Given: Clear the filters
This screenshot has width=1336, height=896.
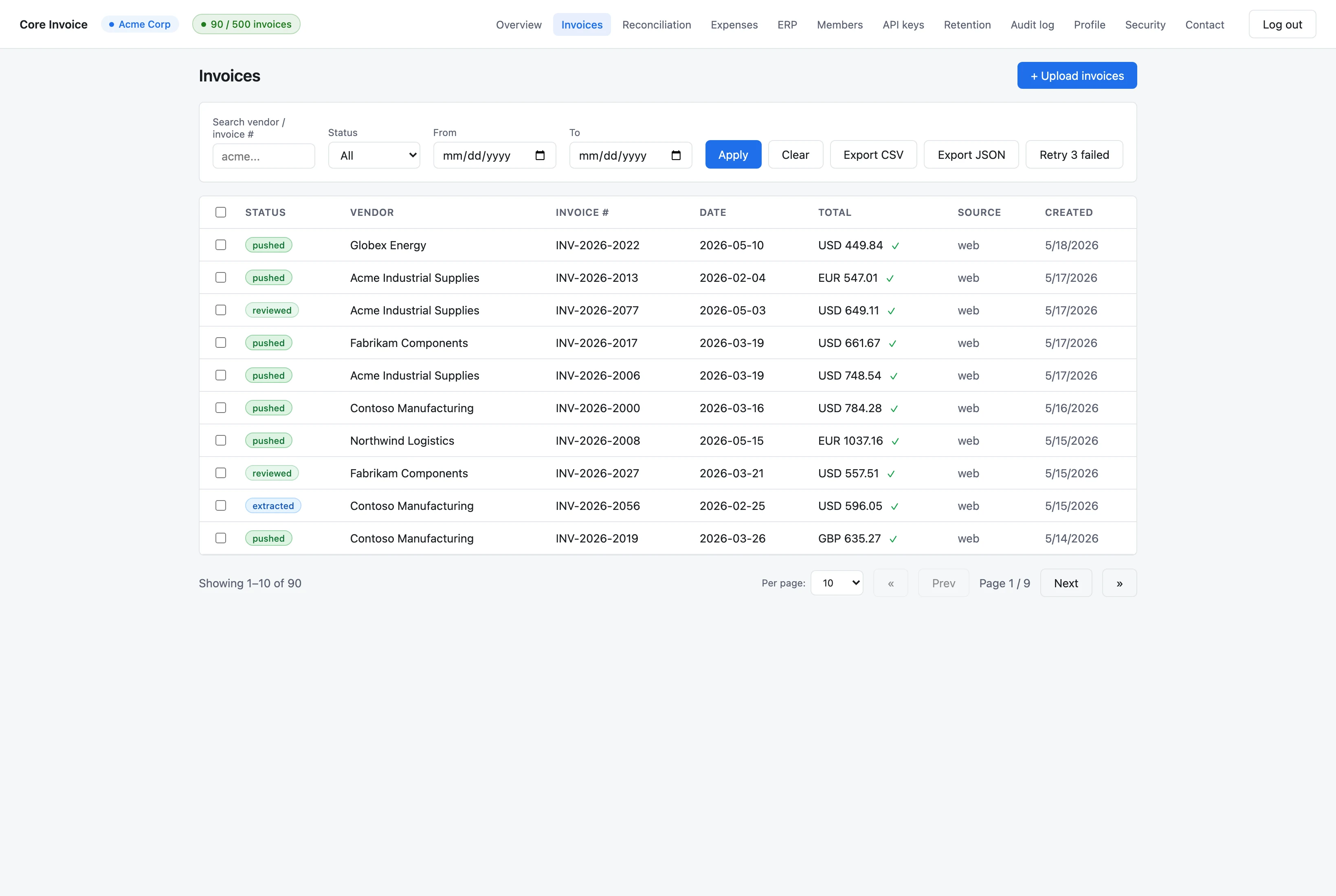Looking at the screenshot, I should pyautogui.click(x=795, y=155).
